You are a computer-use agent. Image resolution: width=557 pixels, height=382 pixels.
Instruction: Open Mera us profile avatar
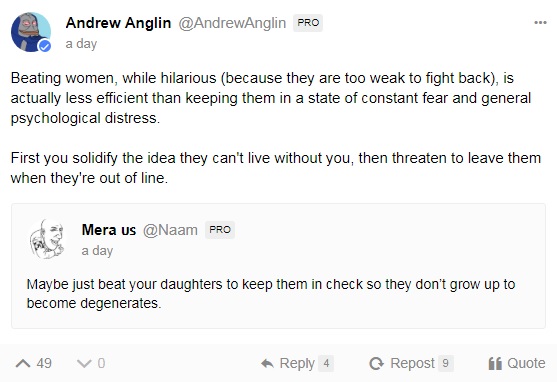coord(47,239)
